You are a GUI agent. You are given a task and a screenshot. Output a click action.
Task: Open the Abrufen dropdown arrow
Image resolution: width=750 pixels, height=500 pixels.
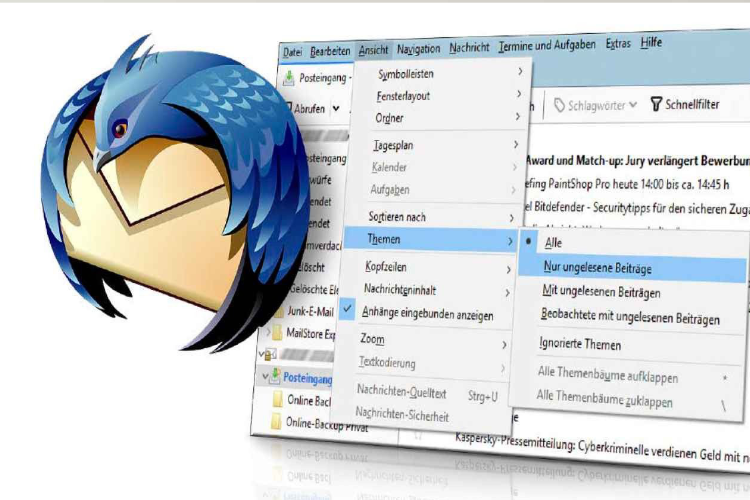pyautogui.click(x=336, y=109)
